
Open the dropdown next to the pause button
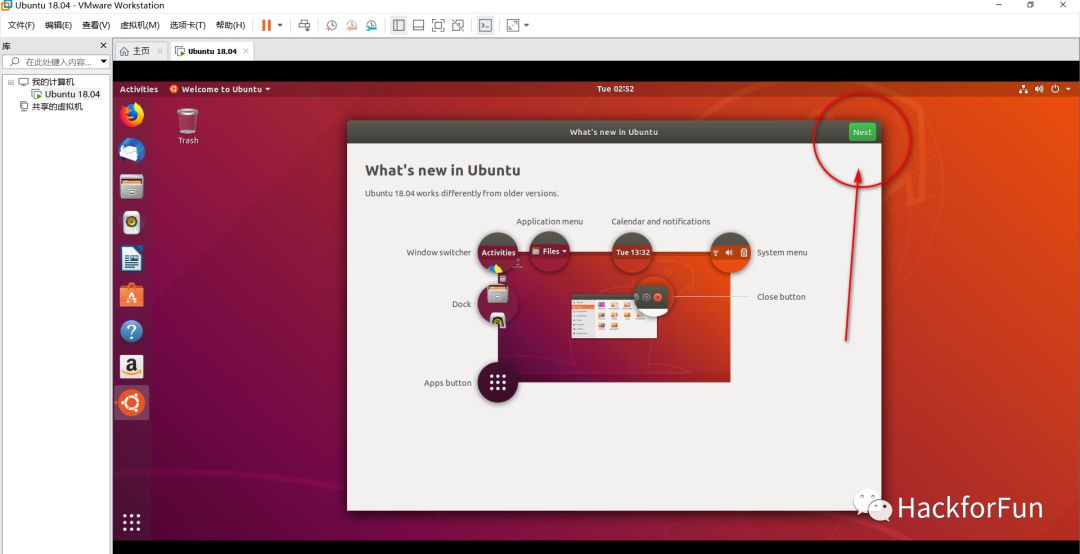280,25
